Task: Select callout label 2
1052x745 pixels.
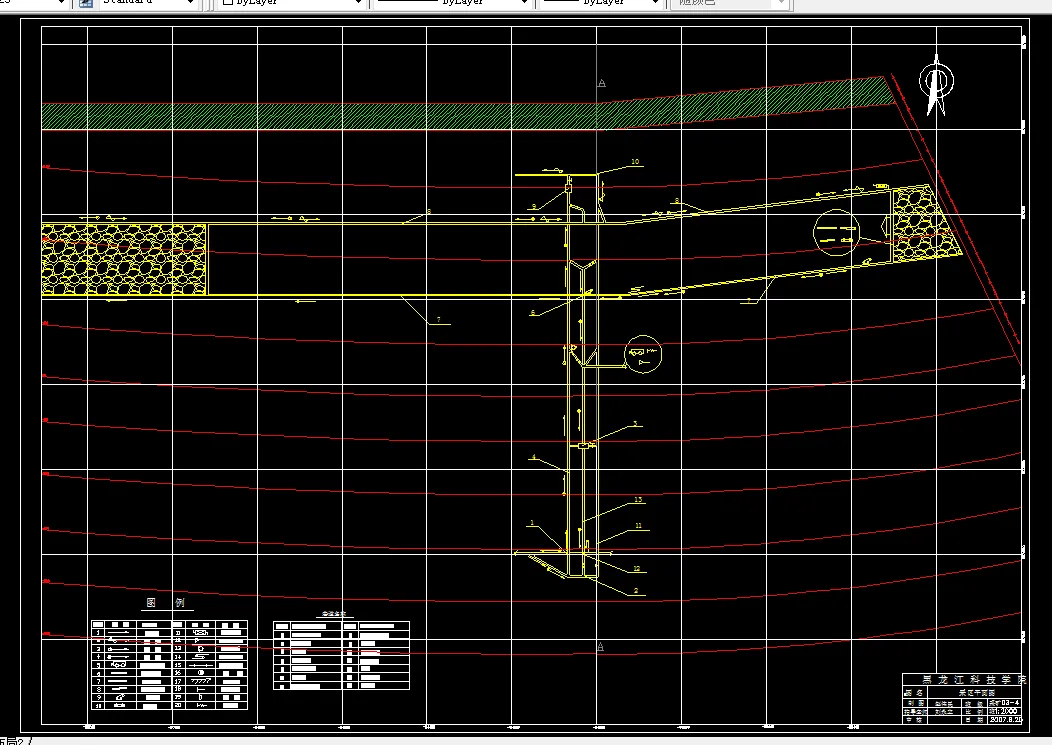Action: [636, 591]
